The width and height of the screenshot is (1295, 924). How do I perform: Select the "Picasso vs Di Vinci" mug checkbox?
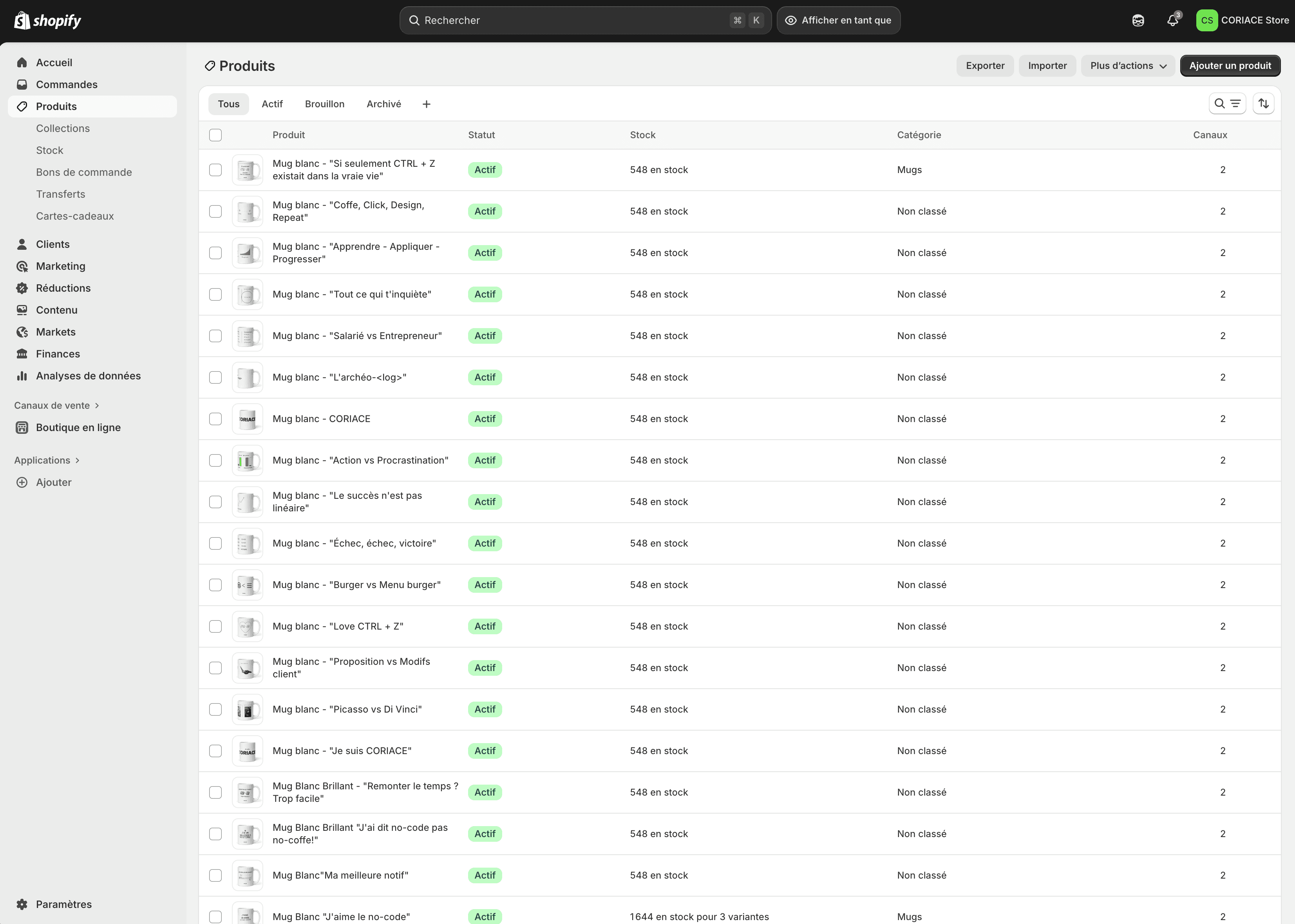pos(215,709)
